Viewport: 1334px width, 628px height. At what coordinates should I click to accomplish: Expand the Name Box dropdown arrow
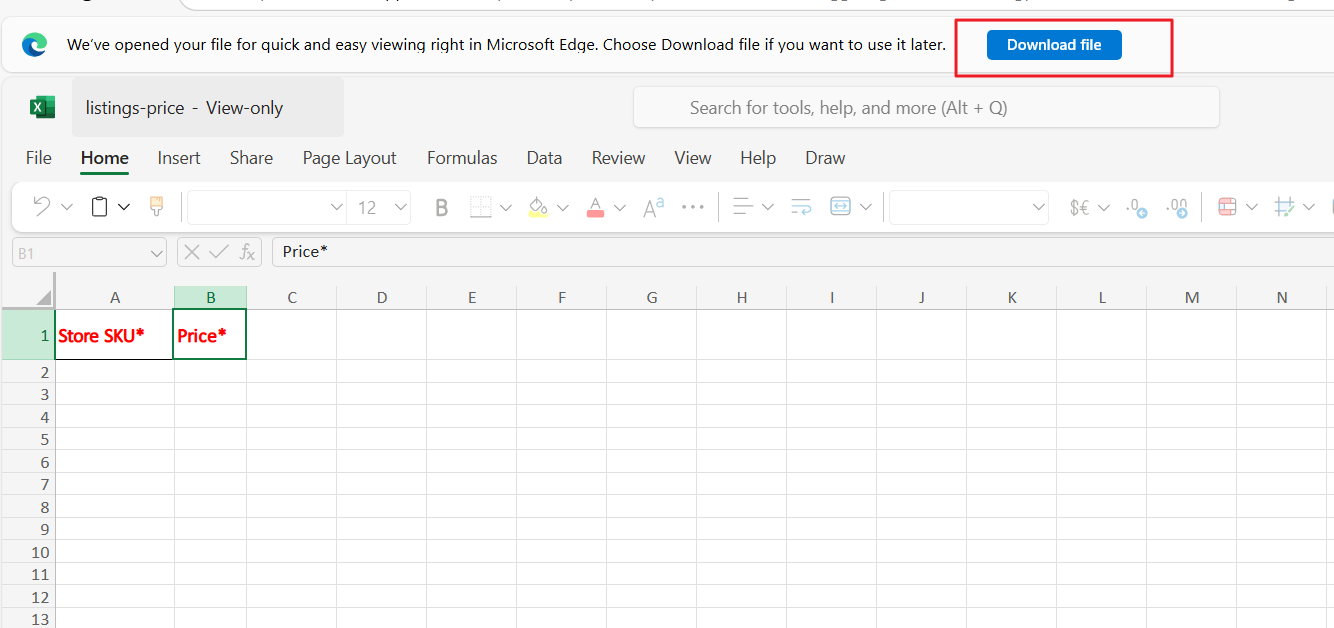point(156,254)
